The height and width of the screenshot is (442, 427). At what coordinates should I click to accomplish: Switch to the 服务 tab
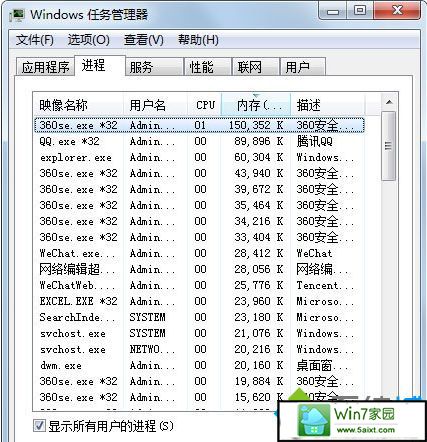[x=154, y=67]
